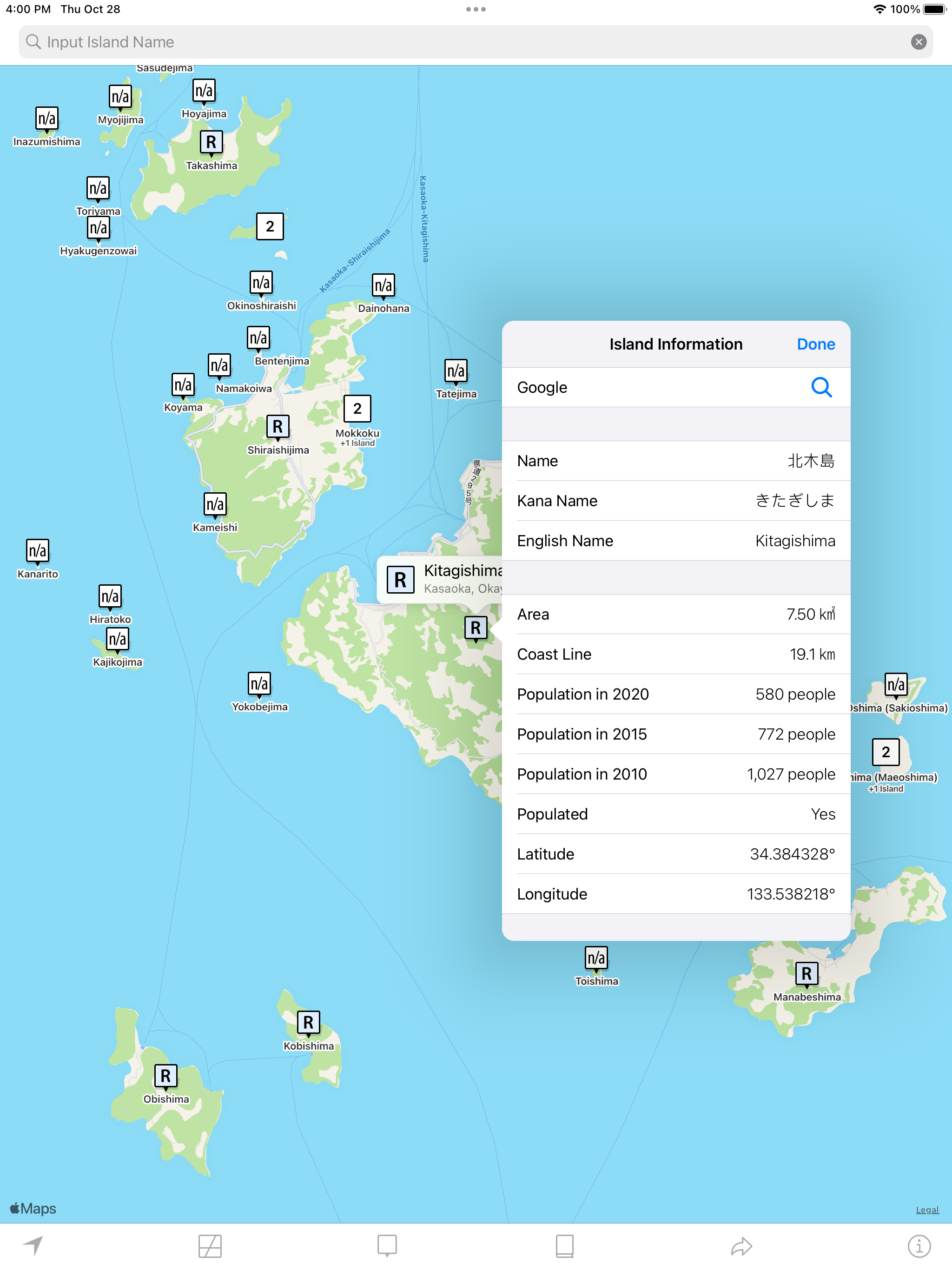Select the Shiraishijima R marker
The image size is (952, 1270).
pyautogui.click(x=278, y=427)
